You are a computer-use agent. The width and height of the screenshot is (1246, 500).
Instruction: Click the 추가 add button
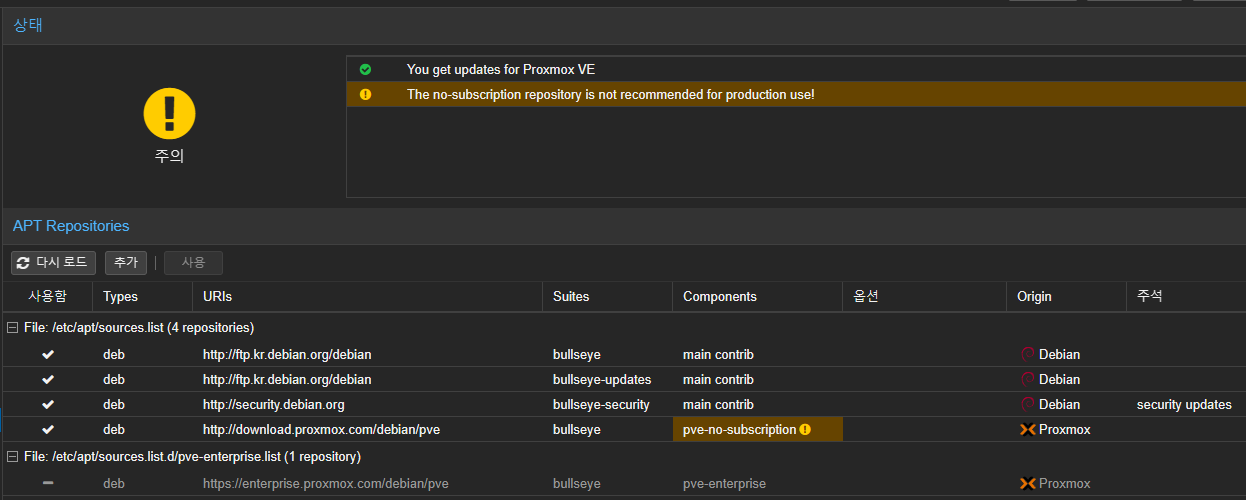coord(126,263)
